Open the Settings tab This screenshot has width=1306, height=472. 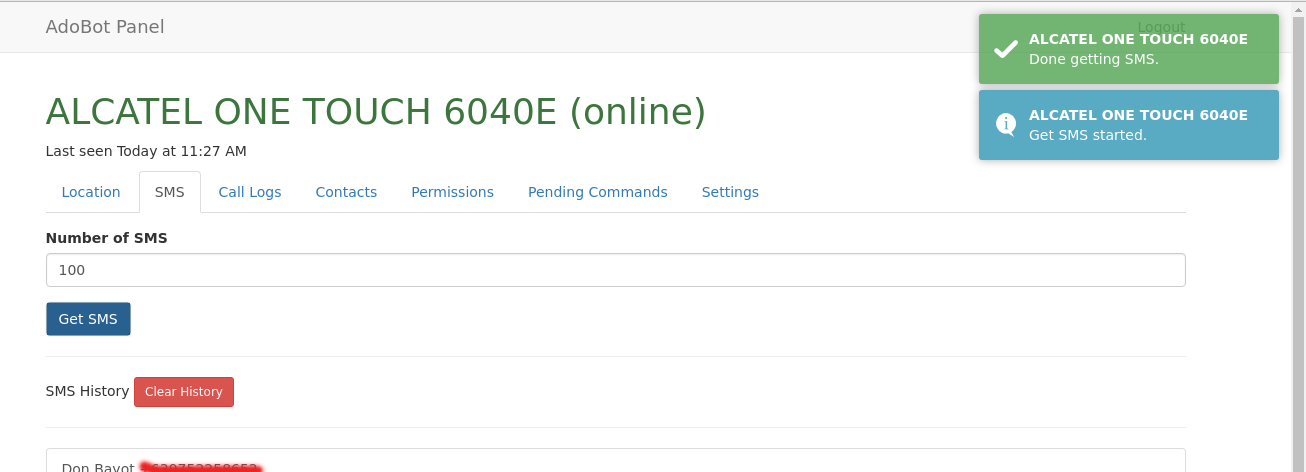click(x=730, y=192)
